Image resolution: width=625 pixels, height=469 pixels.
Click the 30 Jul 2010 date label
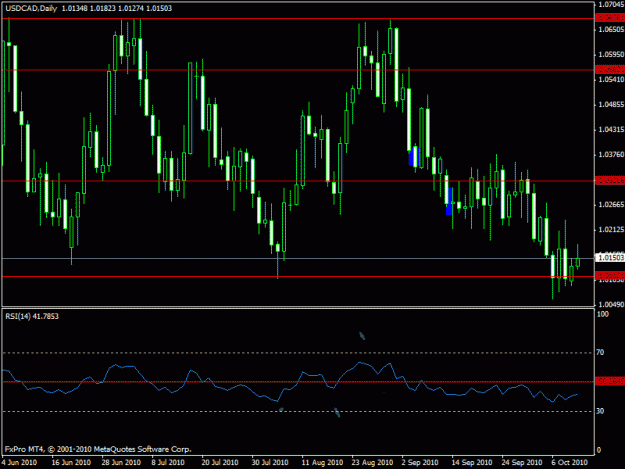pos(270,463)
